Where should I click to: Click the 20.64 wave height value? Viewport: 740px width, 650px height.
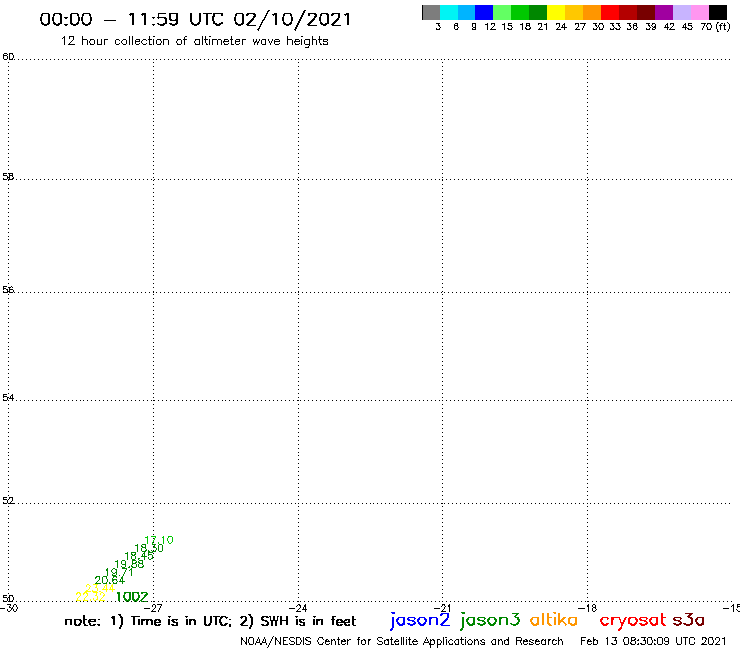(x=109, y=580)
